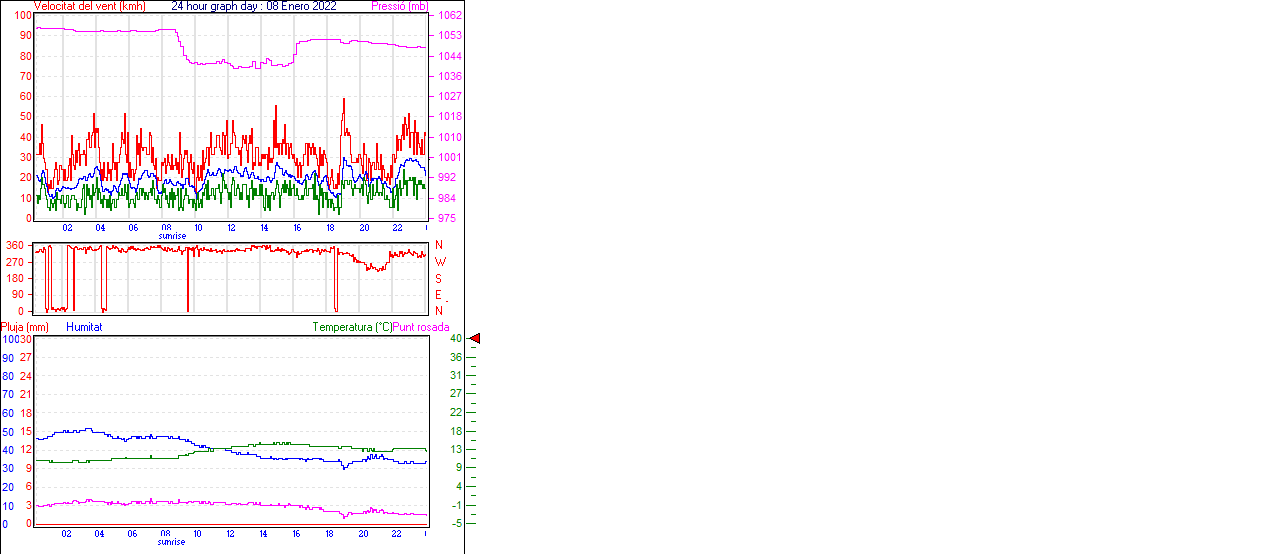This screenshot has height=554, width=1280.
Task: Click the 1062 pressure axis value
Action: 449,16
